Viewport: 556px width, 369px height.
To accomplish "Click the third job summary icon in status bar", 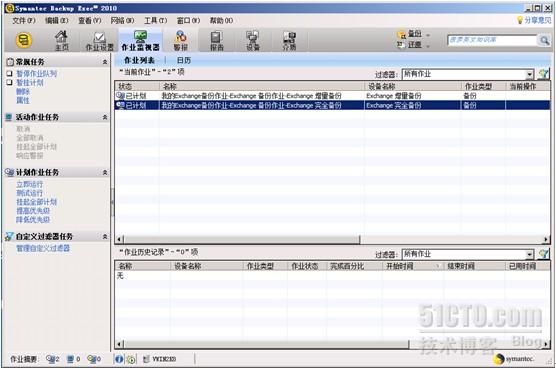I will pos(91,359).
